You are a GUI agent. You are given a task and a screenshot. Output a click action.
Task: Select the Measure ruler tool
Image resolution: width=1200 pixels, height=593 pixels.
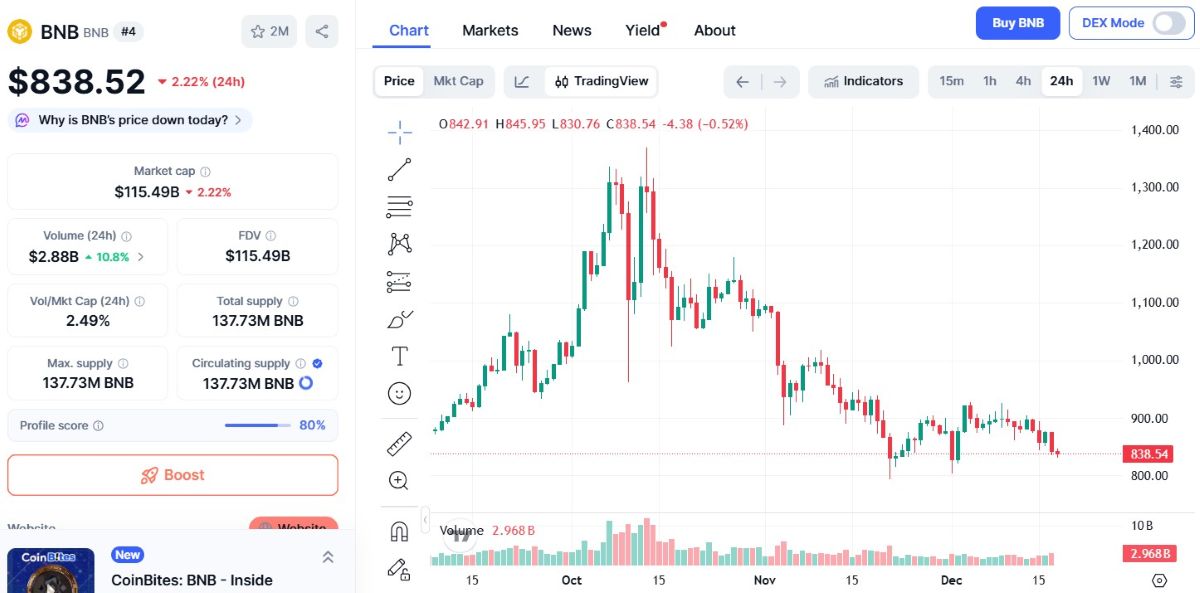(399, 442)
